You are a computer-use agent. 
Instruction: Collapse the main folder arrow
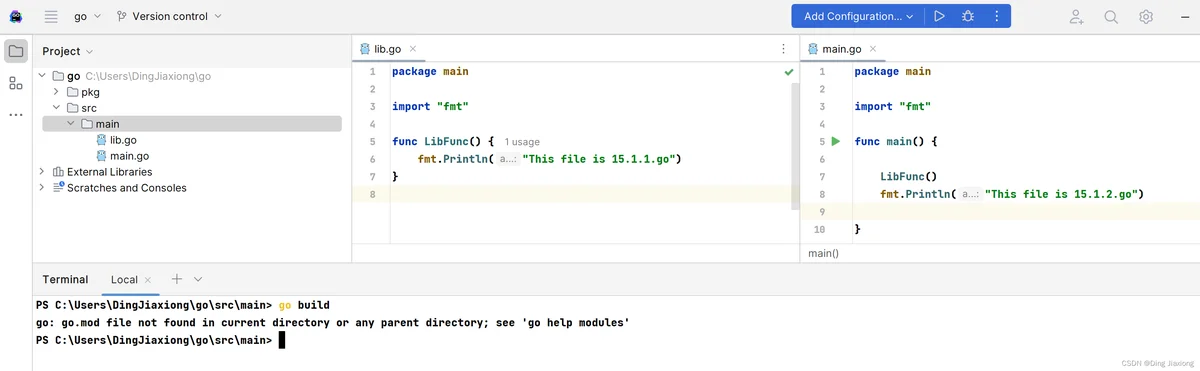[71, 124]
